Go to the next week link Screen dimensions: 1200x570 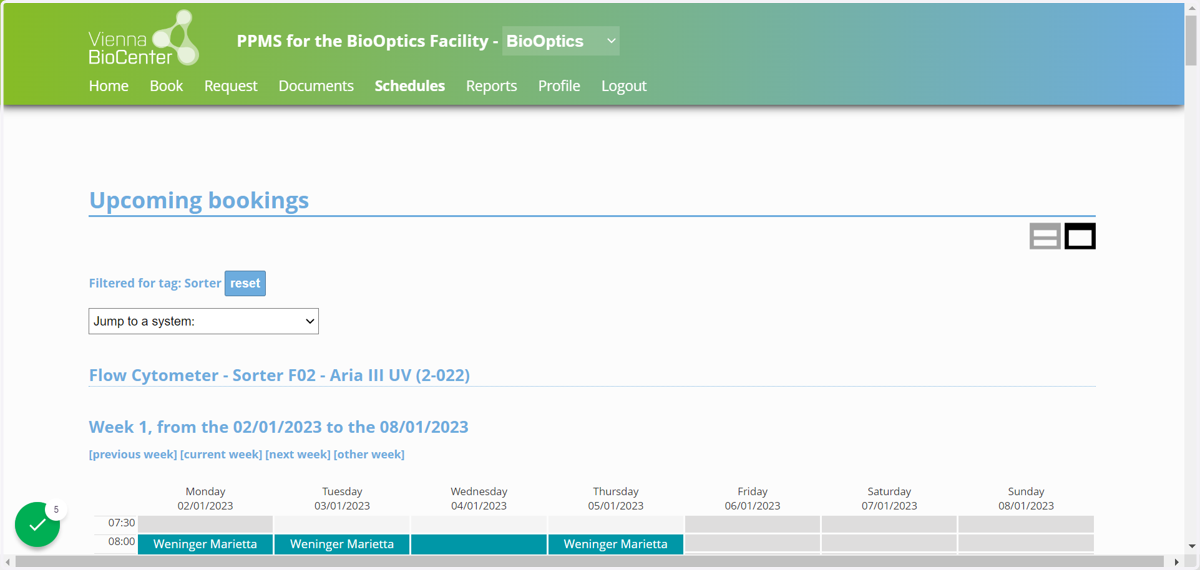click(x=298, y=454)
